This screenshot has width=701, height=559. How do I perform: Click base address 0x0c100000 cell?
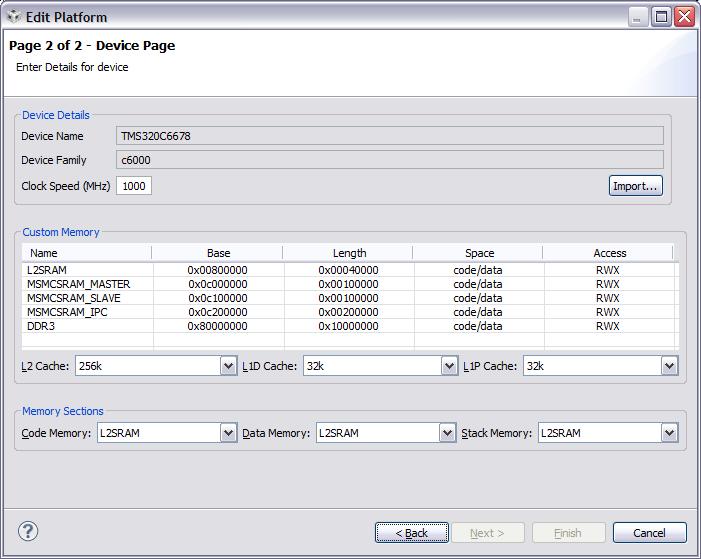click(218, 298)
